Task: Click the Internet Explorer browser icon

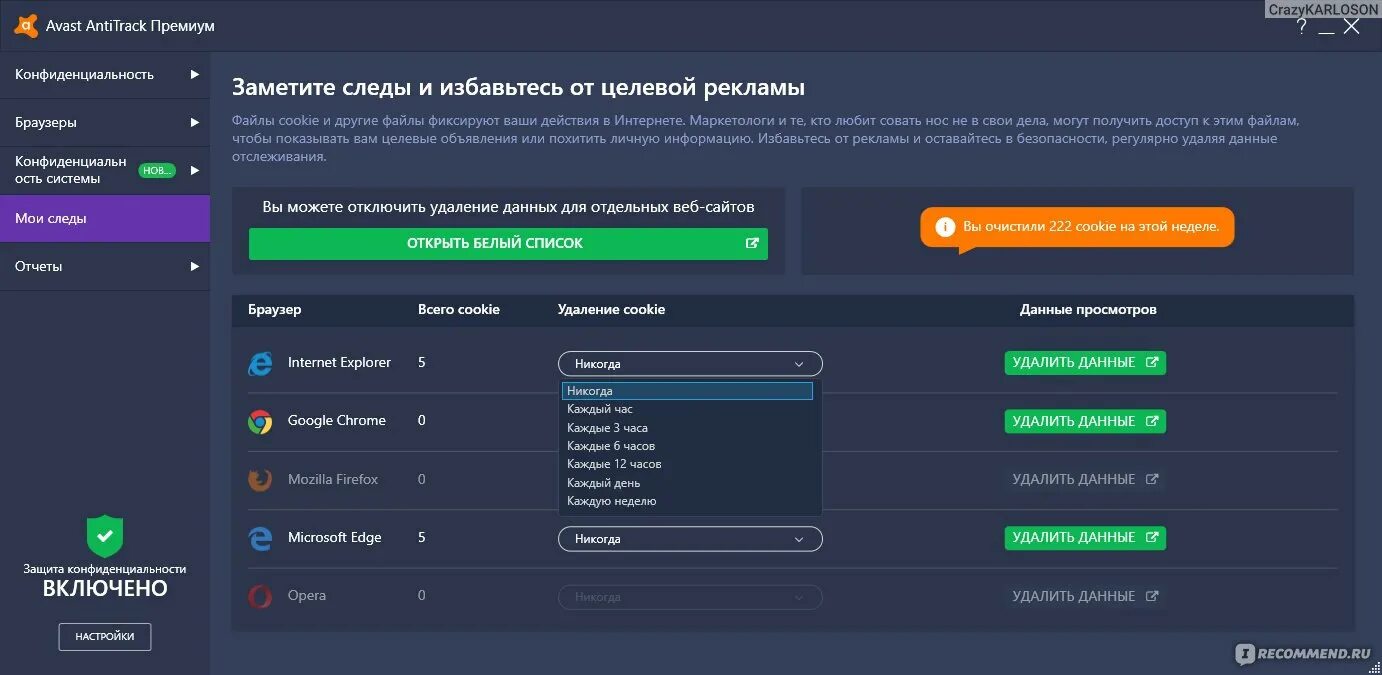Action: [260, 363]
